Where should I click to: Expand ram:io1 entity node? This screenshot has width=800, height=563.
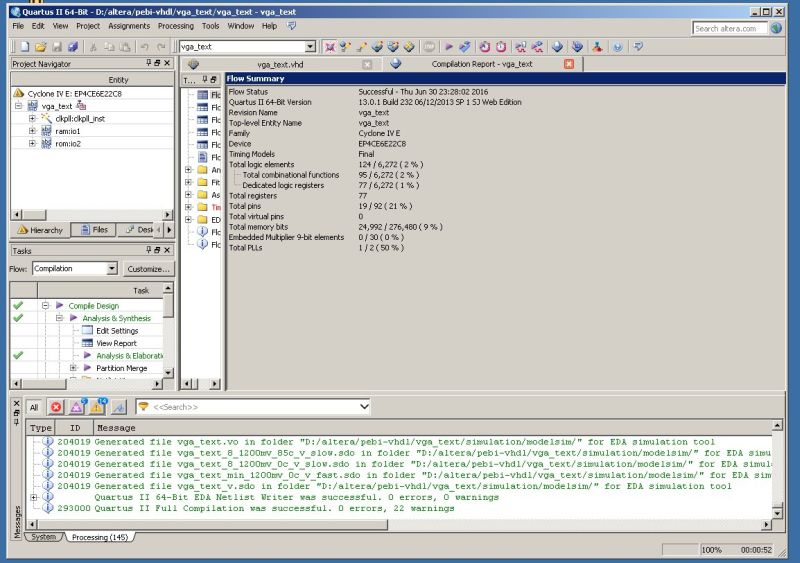(x=32, y=131)
